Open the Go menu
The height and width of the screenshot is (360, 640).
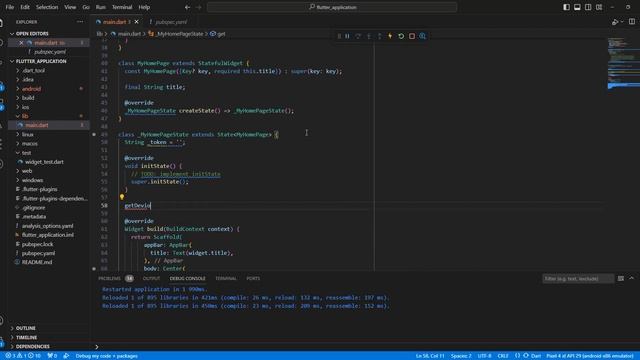[86, 7]
